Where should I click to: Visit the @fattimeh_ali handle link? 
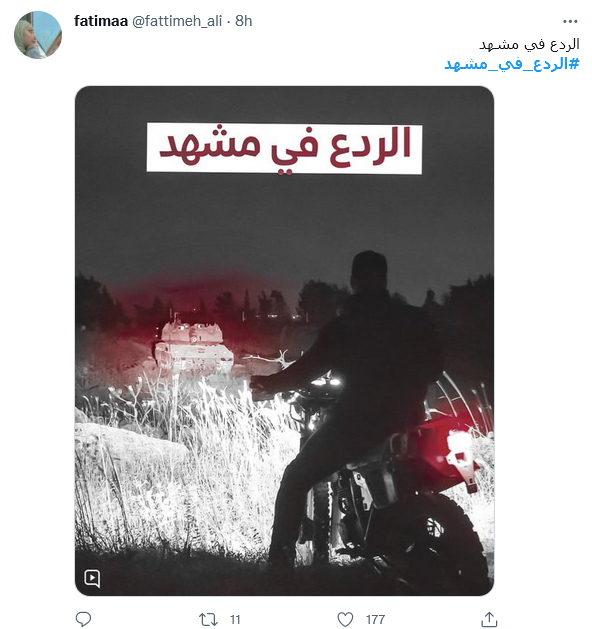click(177, 21)
